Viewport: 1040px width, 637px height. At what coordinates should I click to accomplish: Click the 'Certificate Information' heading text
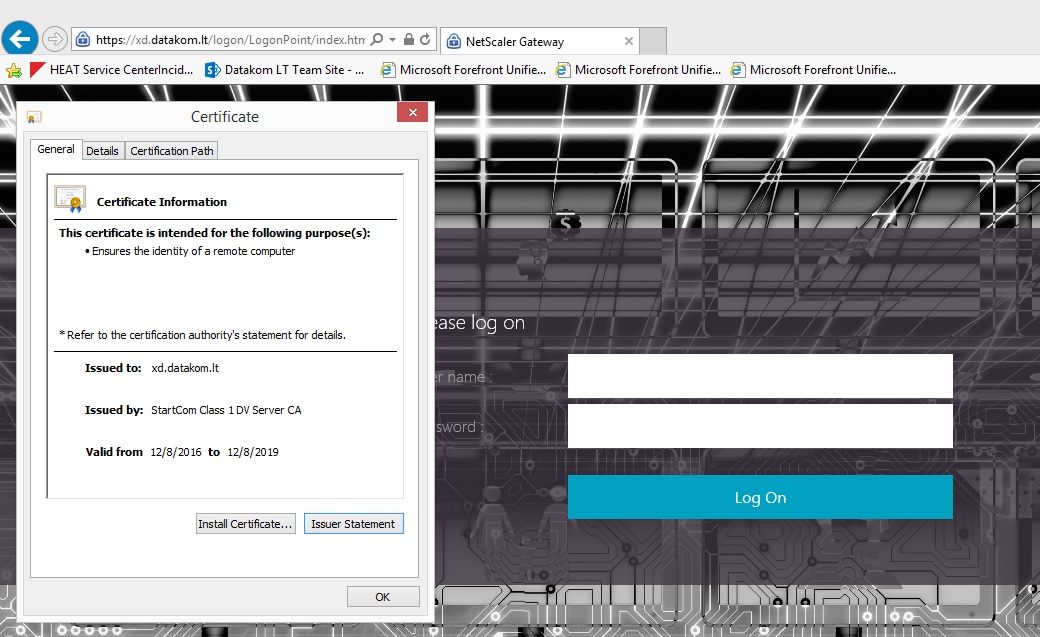coord(162,202)
